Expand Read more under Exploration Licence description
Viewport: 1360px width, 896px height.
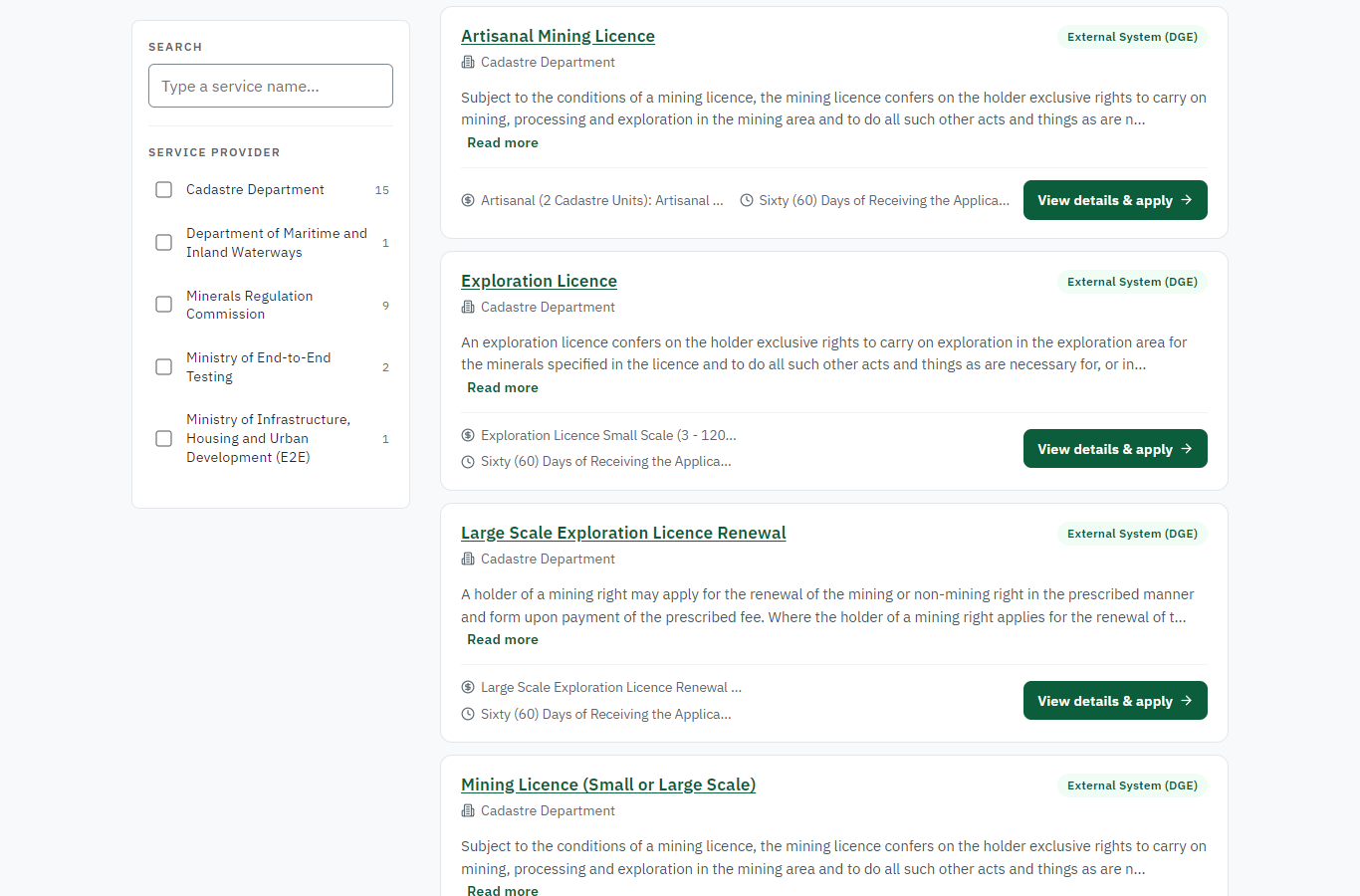(503, 387)
